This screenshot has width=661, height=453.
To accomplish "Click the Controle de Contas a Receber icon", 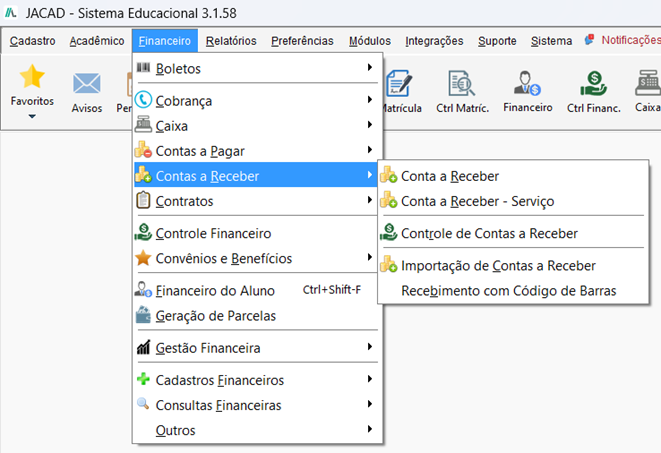I will click(388, 232).
